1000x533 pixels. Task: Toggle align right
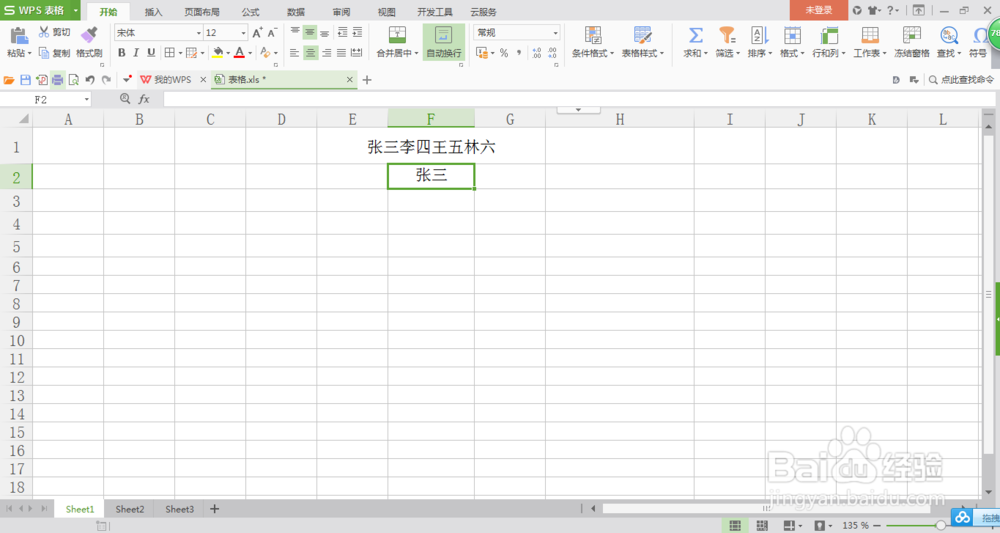325,53
